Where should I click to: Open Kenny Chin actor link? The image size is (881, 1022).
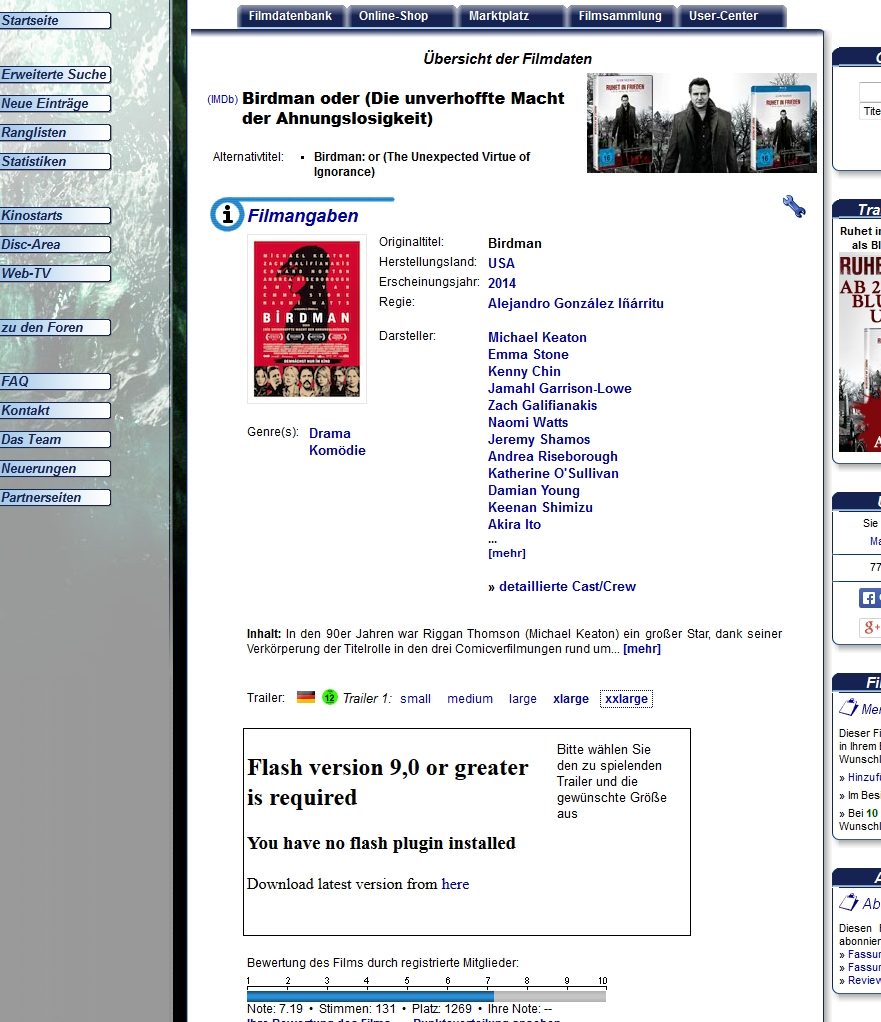tap(524, 372)
